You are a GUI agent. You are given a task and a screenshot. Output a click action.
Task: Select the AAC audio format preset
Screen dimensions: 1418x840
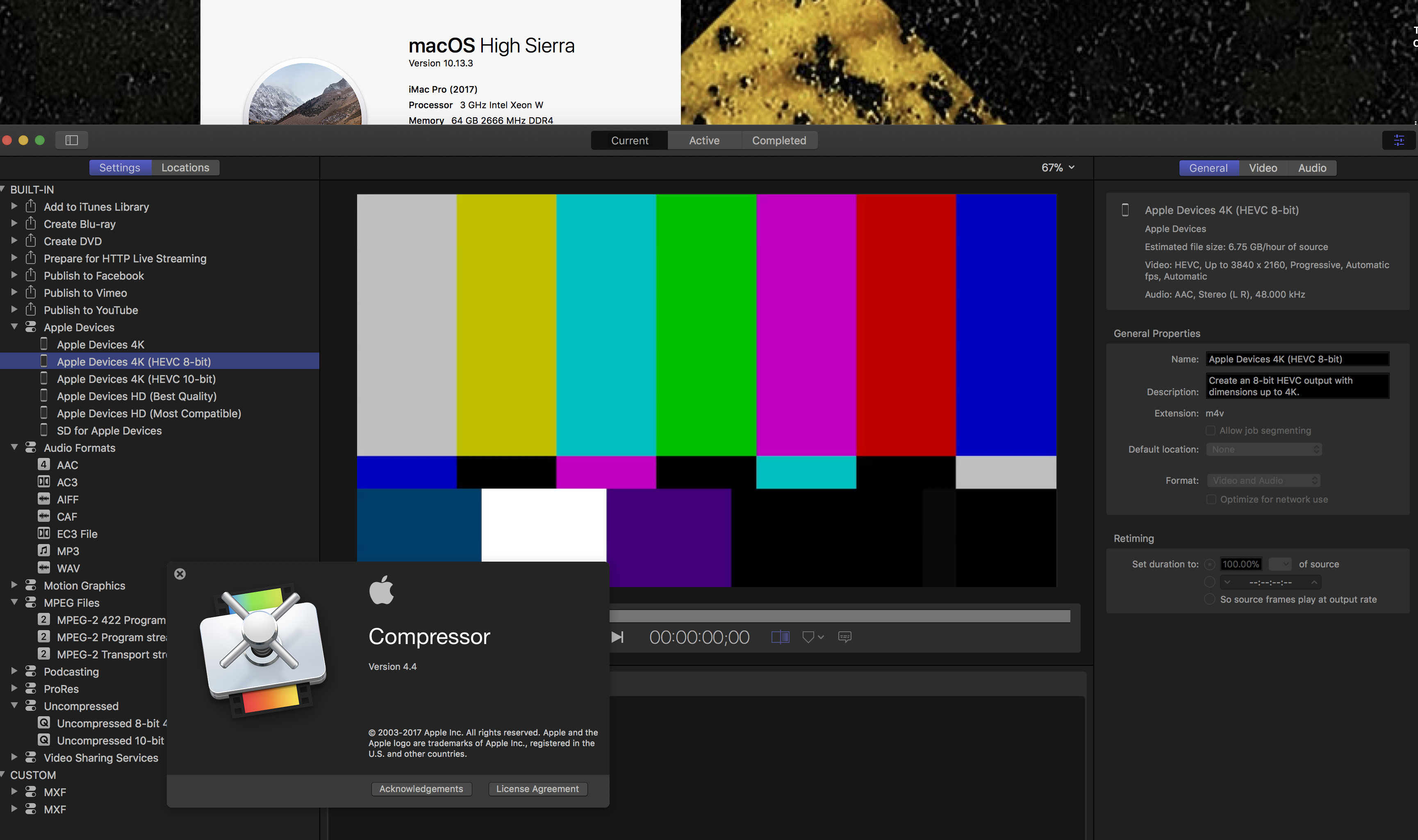67,465
